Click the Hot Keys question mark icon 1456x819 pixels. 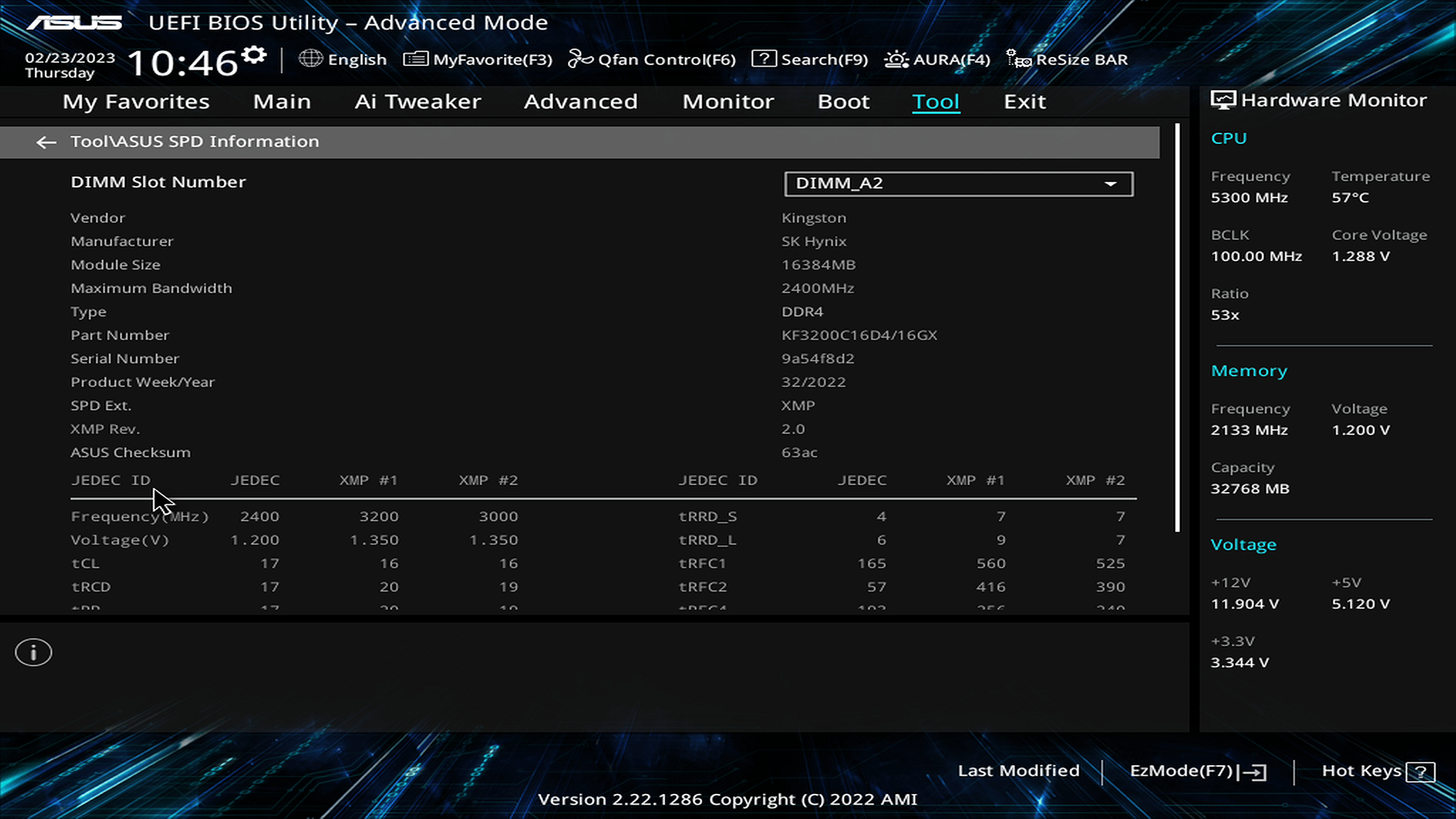click(1420, 772)
